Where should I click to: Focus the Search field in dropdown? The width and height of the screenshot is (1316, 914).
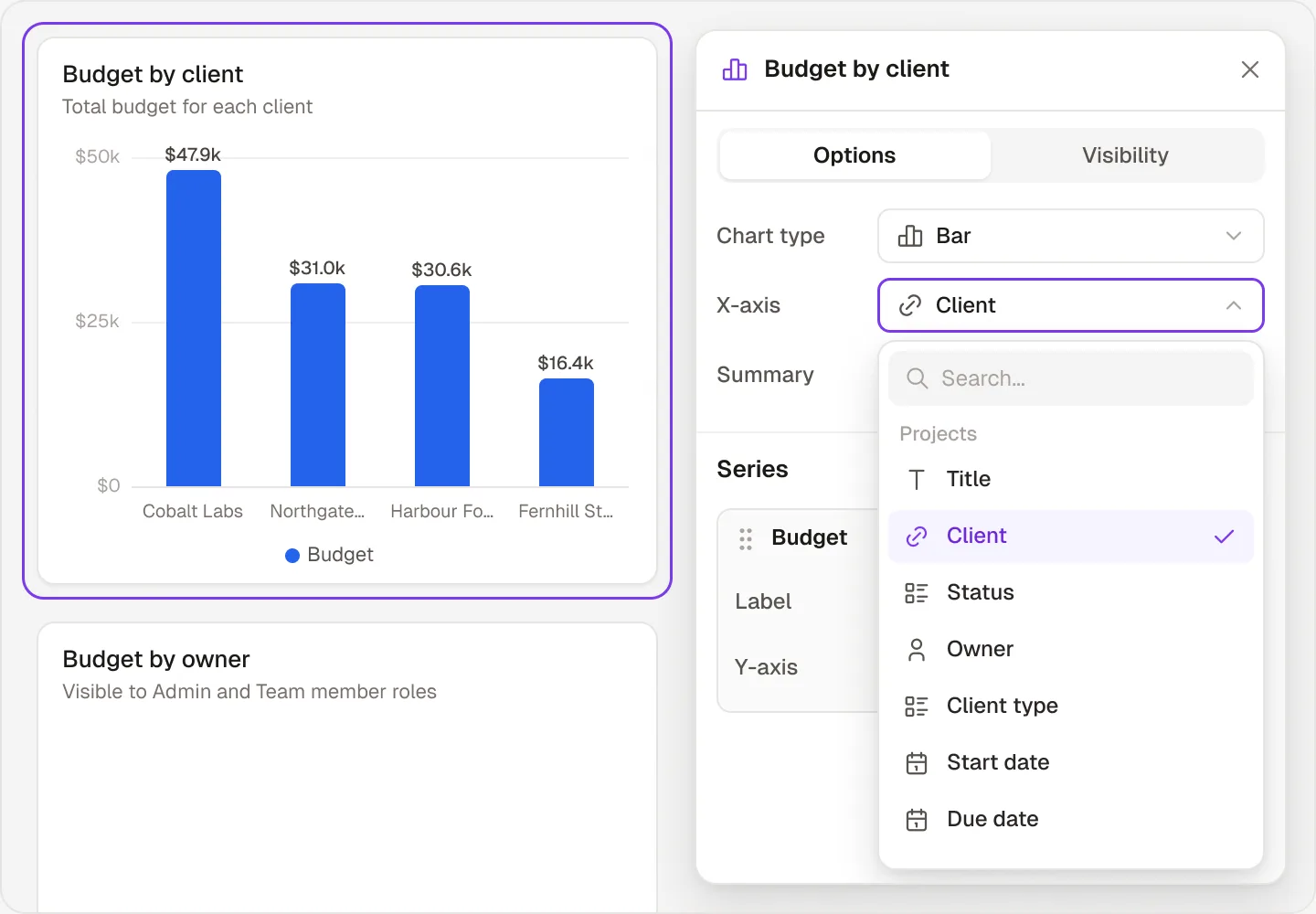click(x=1070, y=378)
